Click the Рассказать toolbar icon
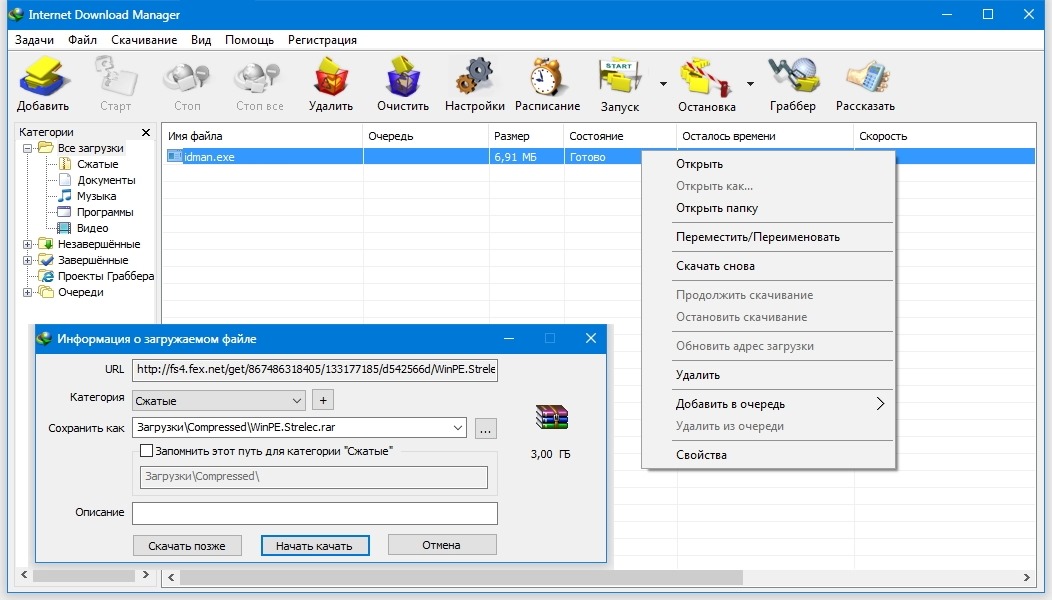This screenshot has width=1052, height=600. point(865,78)
